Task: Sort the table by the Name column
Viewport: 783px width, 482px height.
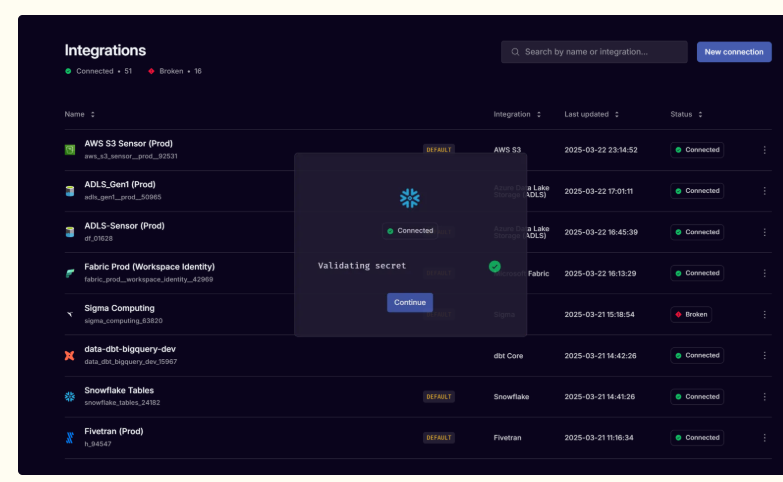Action: tap(79, 114)
